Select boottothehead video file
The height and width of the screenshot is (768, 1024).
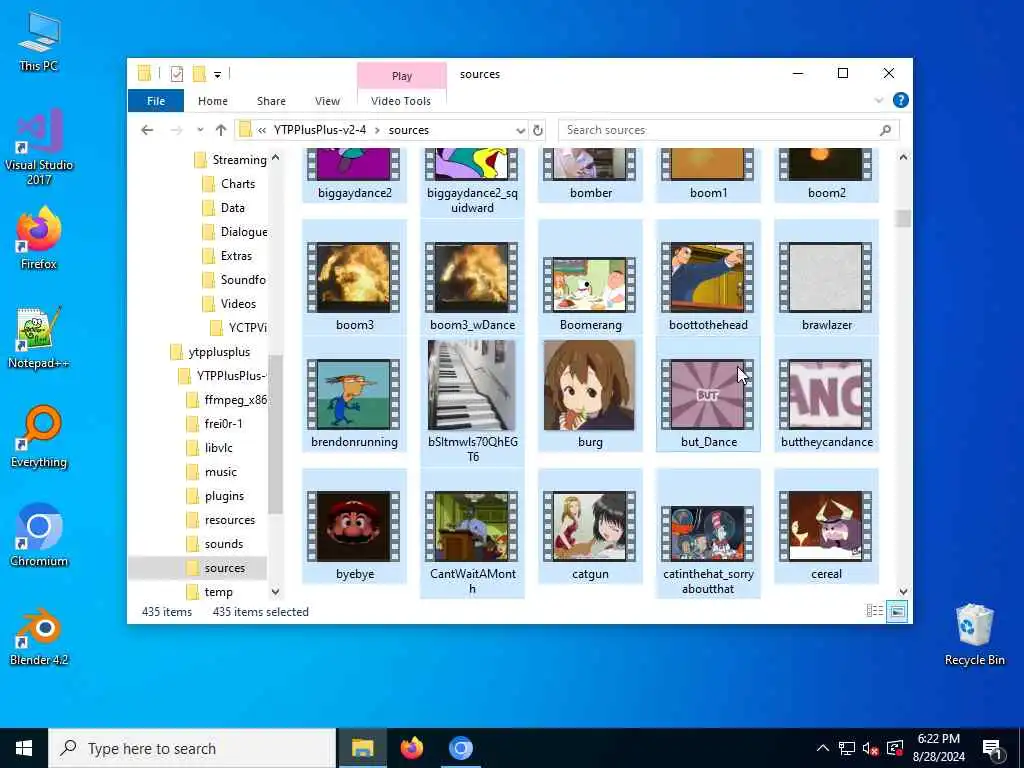708,276
